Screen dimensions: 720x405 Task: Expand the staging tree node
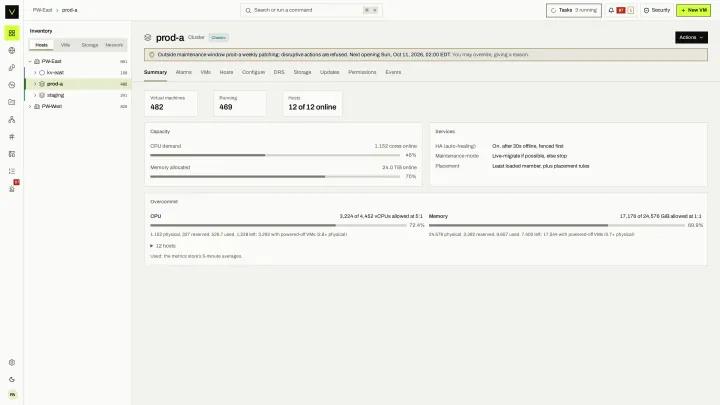click(35, 95)
